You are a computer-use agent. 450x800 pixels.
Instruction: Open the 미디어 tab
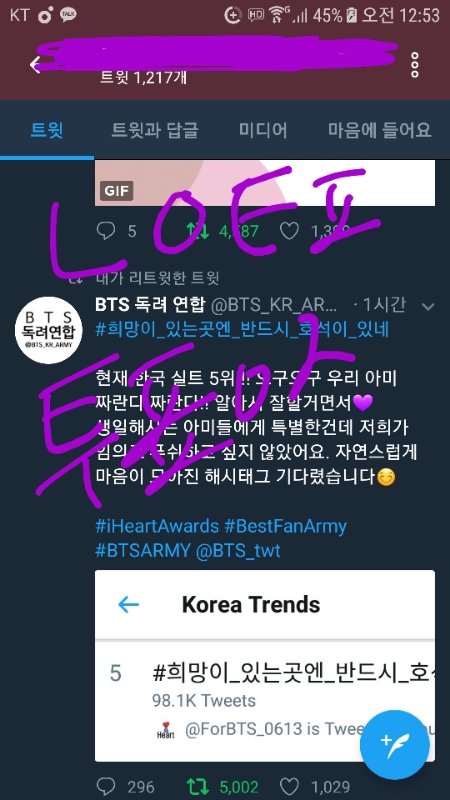pyautogui.click(x=263, y=130)
